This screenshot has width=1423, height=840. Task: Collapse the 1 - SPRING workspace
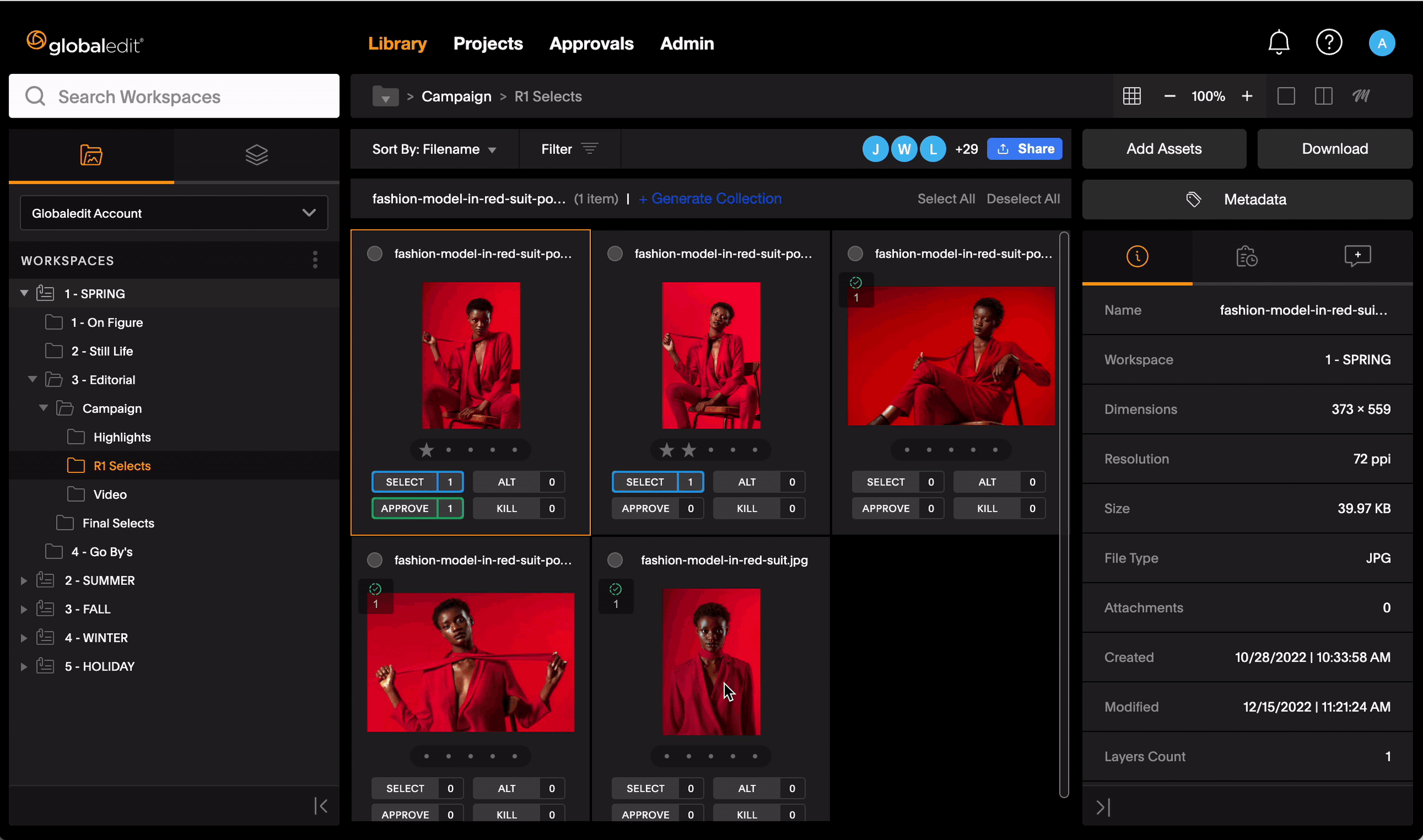pyautogui.click(x=24, y=293)
